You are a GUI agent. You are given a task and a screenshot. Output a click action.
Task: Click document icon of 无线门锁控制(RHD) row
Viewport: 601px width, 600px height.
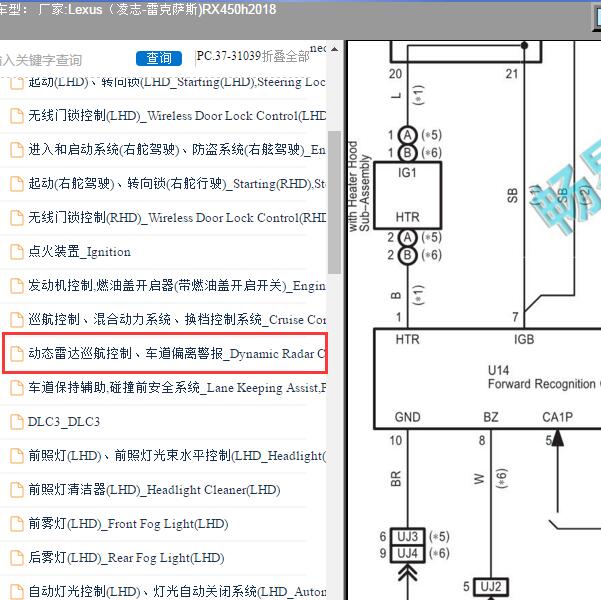tap(16, 218)
